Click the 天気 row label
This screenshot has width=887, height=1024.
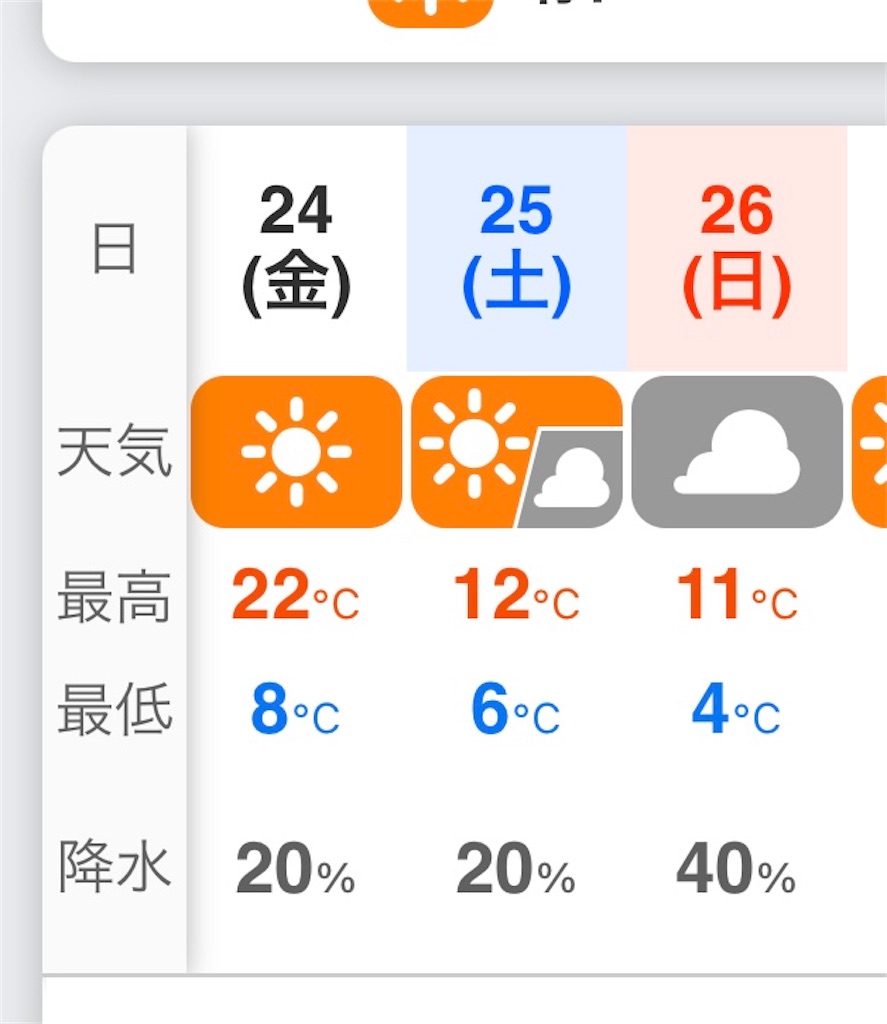[112, 452]
